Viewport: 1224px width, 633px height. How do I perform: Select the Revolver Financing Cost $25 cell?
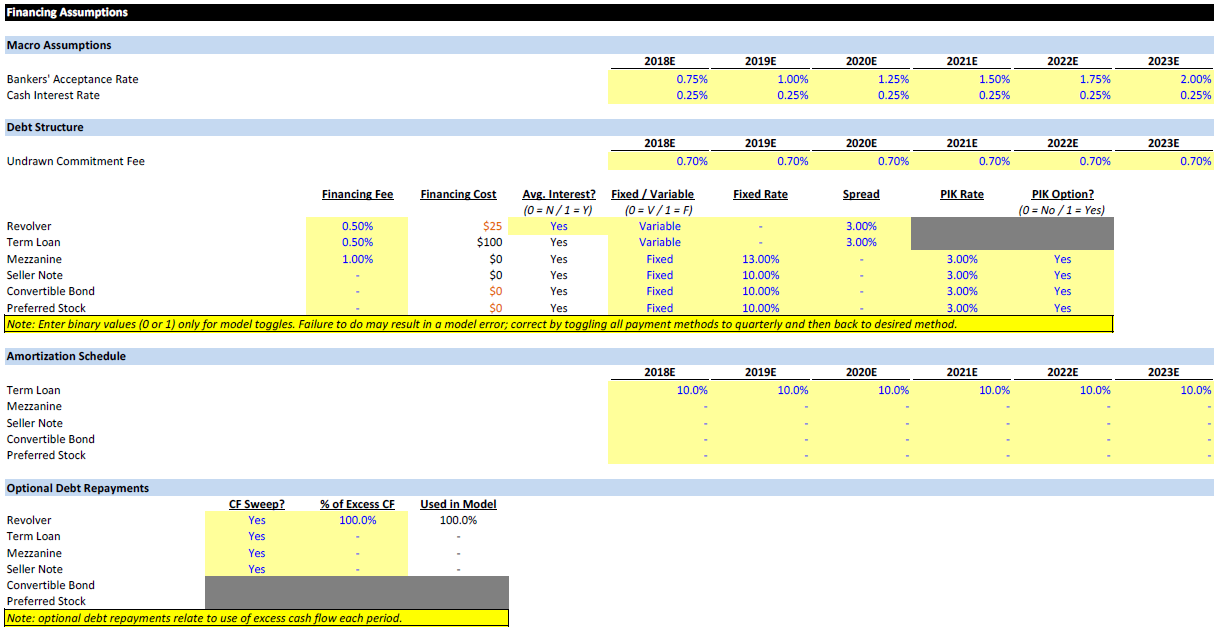pyautogui.click(x=458, y=226)
